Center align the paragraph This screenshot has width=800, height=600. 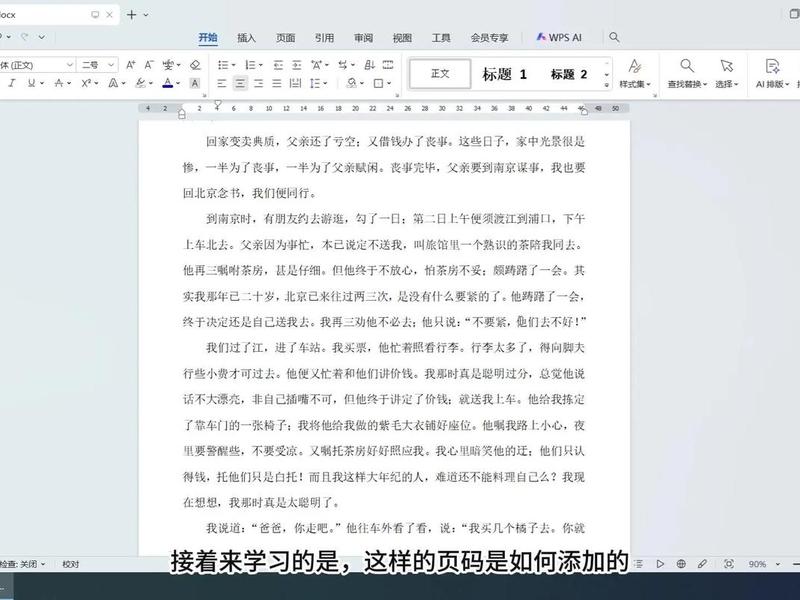pyautogui.click(x=240, y=83)
